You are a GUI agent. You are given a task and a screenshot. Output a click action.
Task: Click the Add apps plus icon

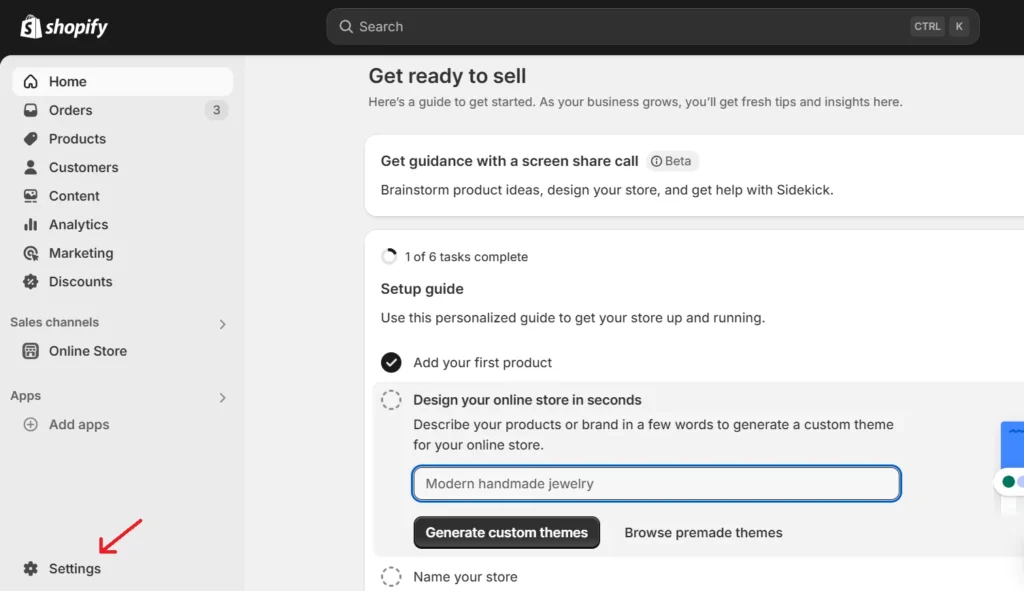click(31, 424)
